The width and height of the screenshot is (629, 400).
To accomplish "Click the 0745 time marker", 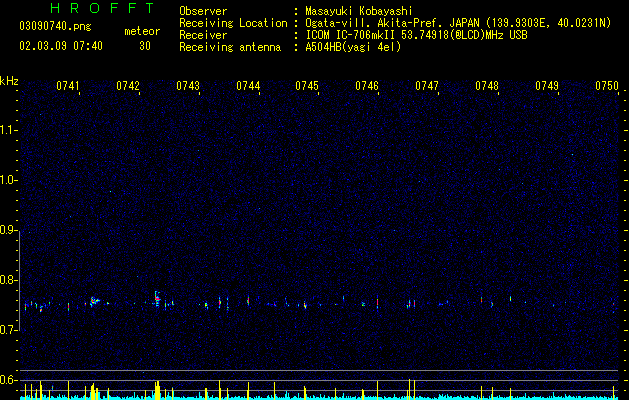I will (307, 86).
